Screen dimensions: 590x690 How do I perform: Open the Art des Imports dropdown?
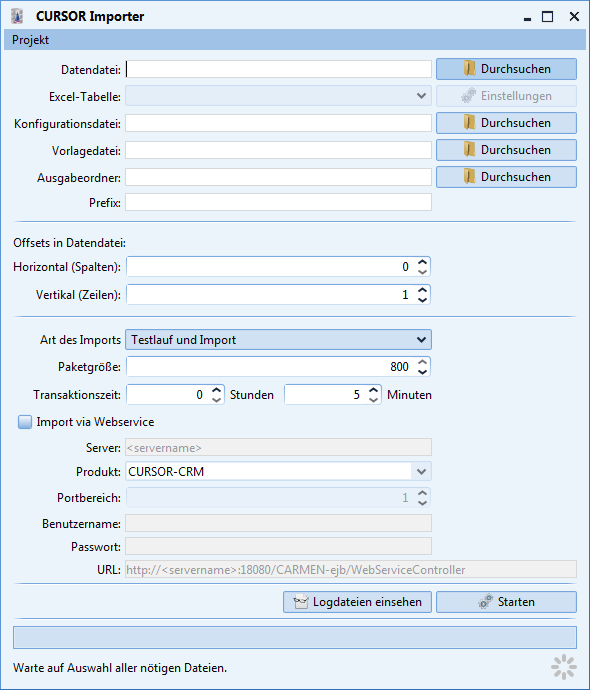(x=279, y=340)
